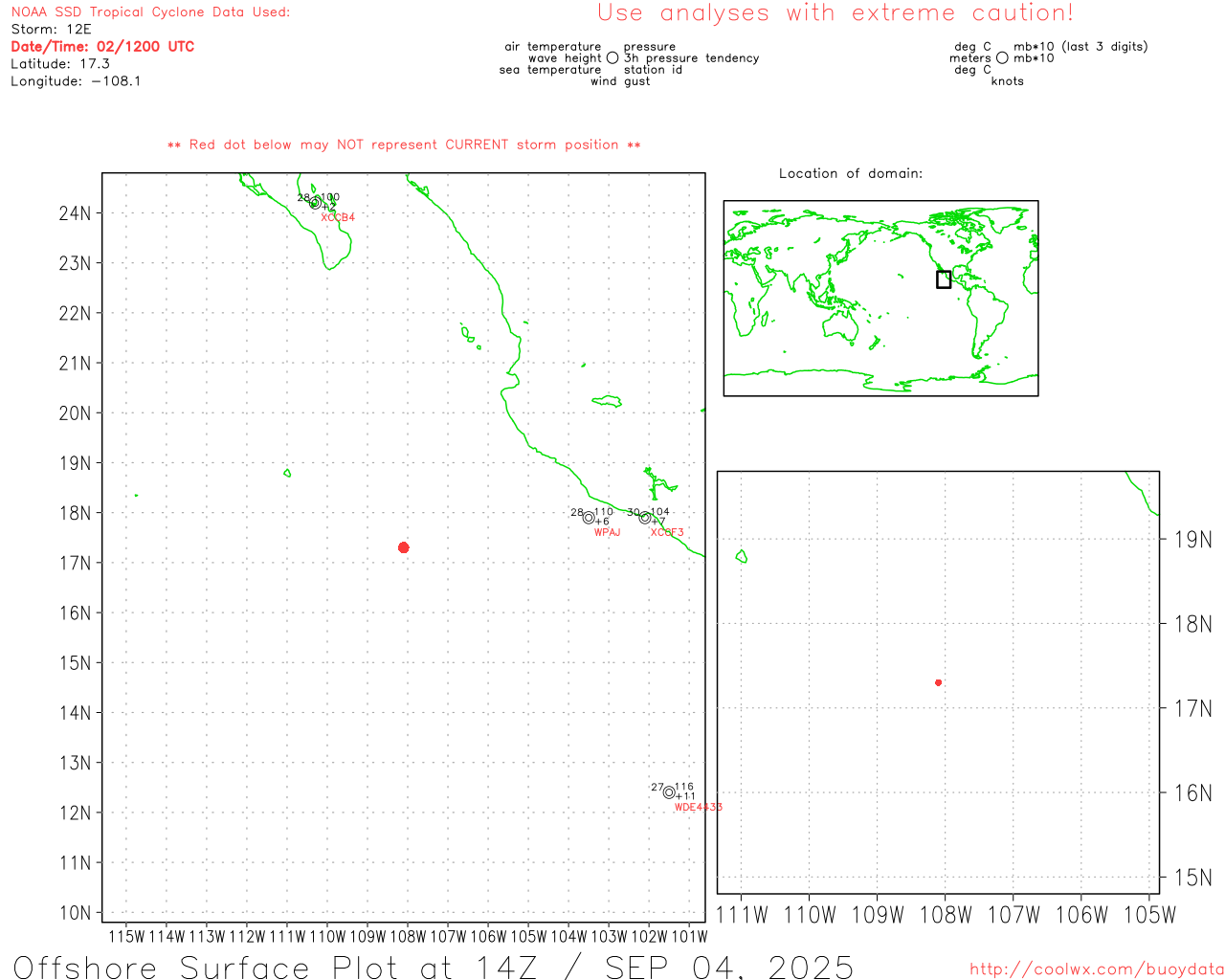Click the 101W longitude label on main map
The height and width of the screenshot is (980, 1225).
point(689,936)
